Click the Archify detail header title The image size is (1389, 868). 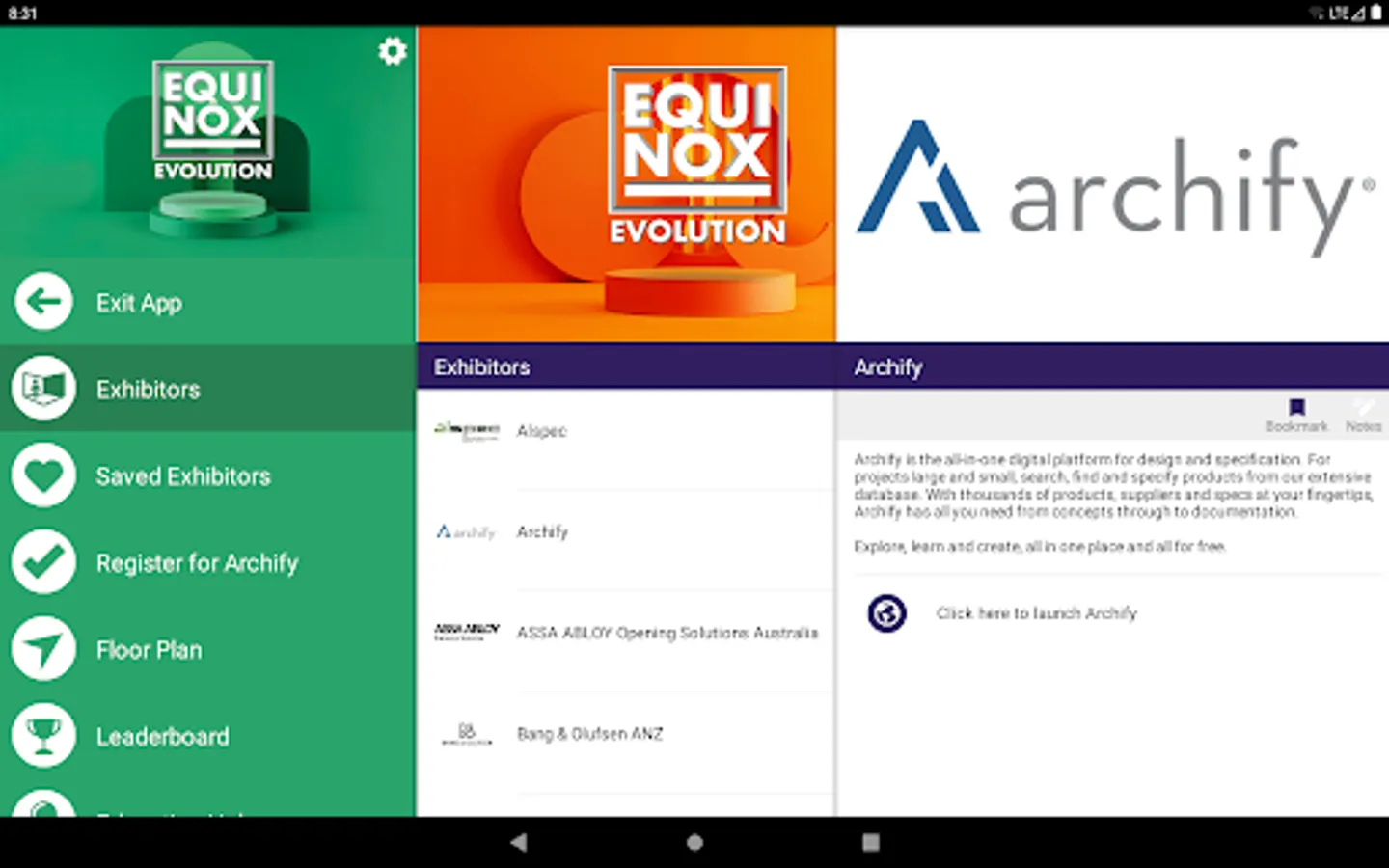(887, 367)
